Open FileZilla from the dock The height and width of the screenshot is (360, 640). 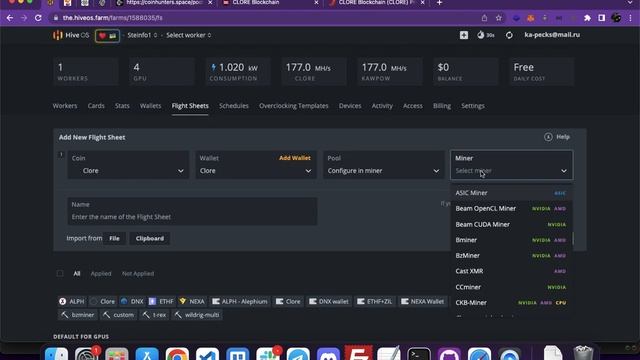(358, 354)
